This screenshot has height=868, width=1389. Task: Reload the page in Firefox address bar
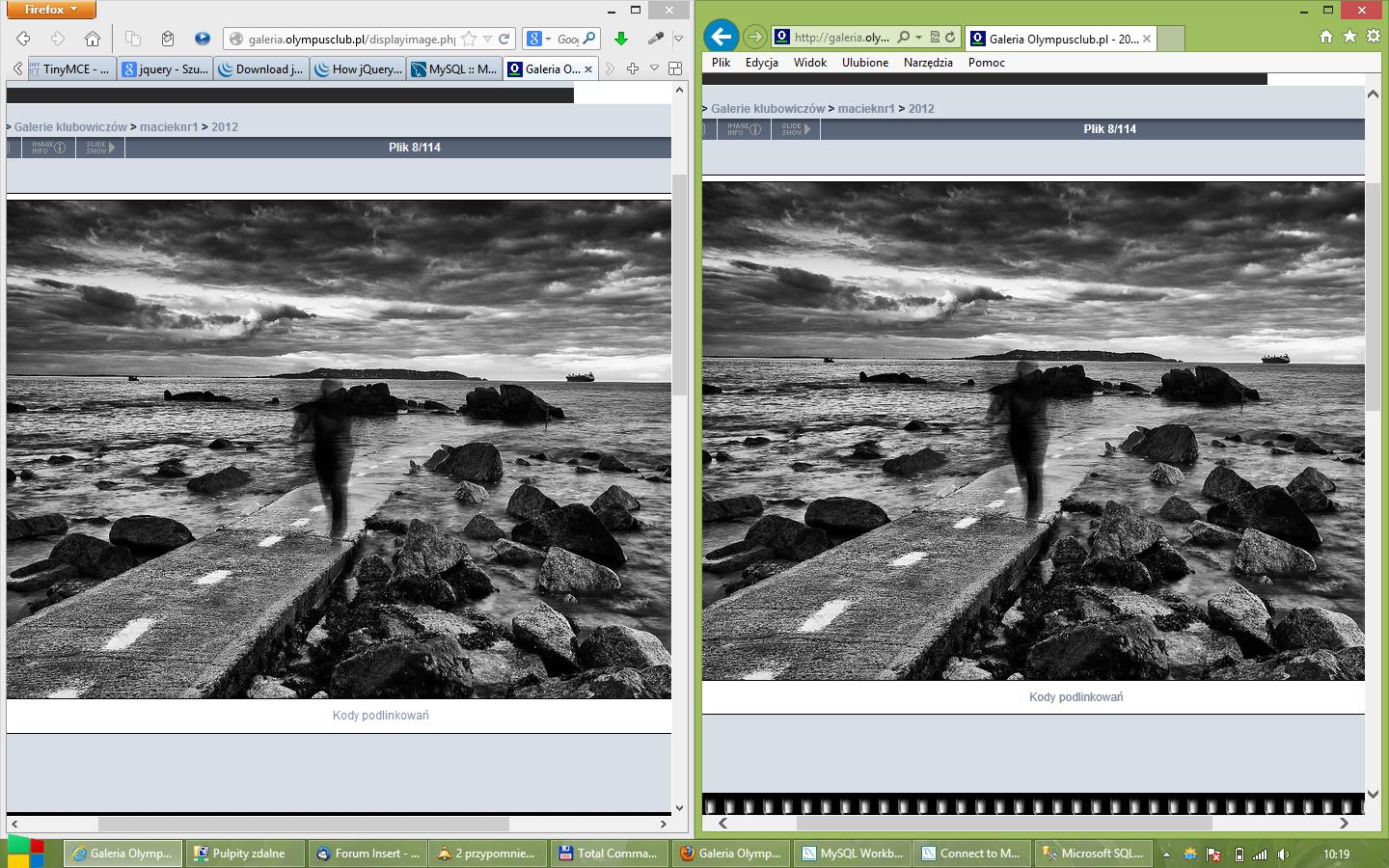tap(504, 39)
